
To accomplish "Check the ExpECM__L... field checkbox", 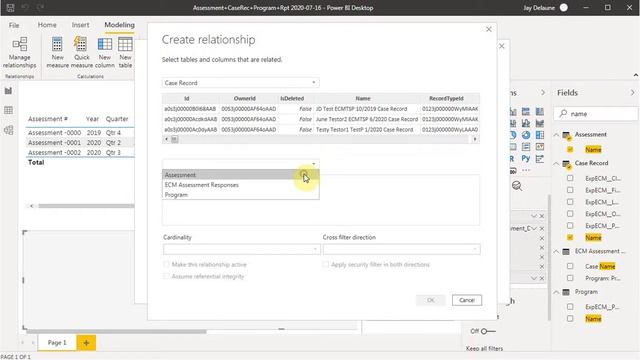I will [570, 202].
